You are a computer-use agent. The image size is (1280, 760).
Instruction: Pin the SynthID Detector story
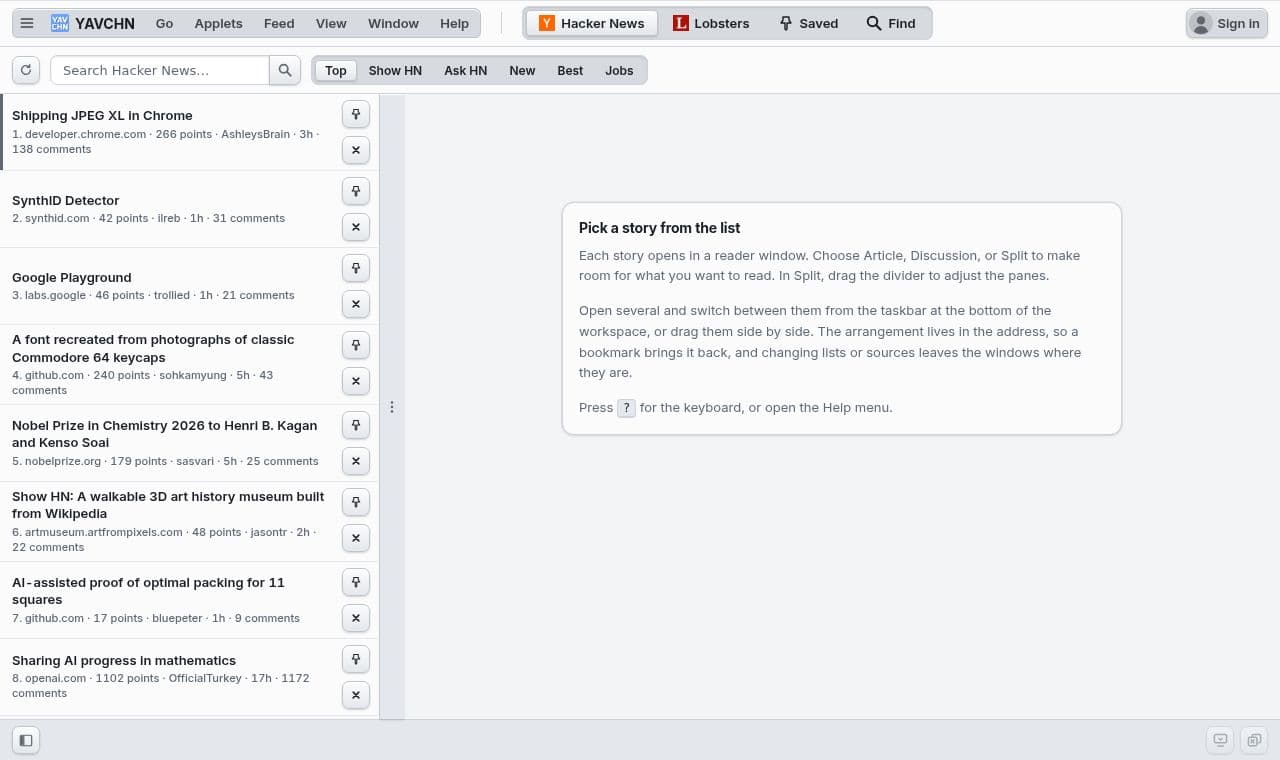(x=356, y=191)
